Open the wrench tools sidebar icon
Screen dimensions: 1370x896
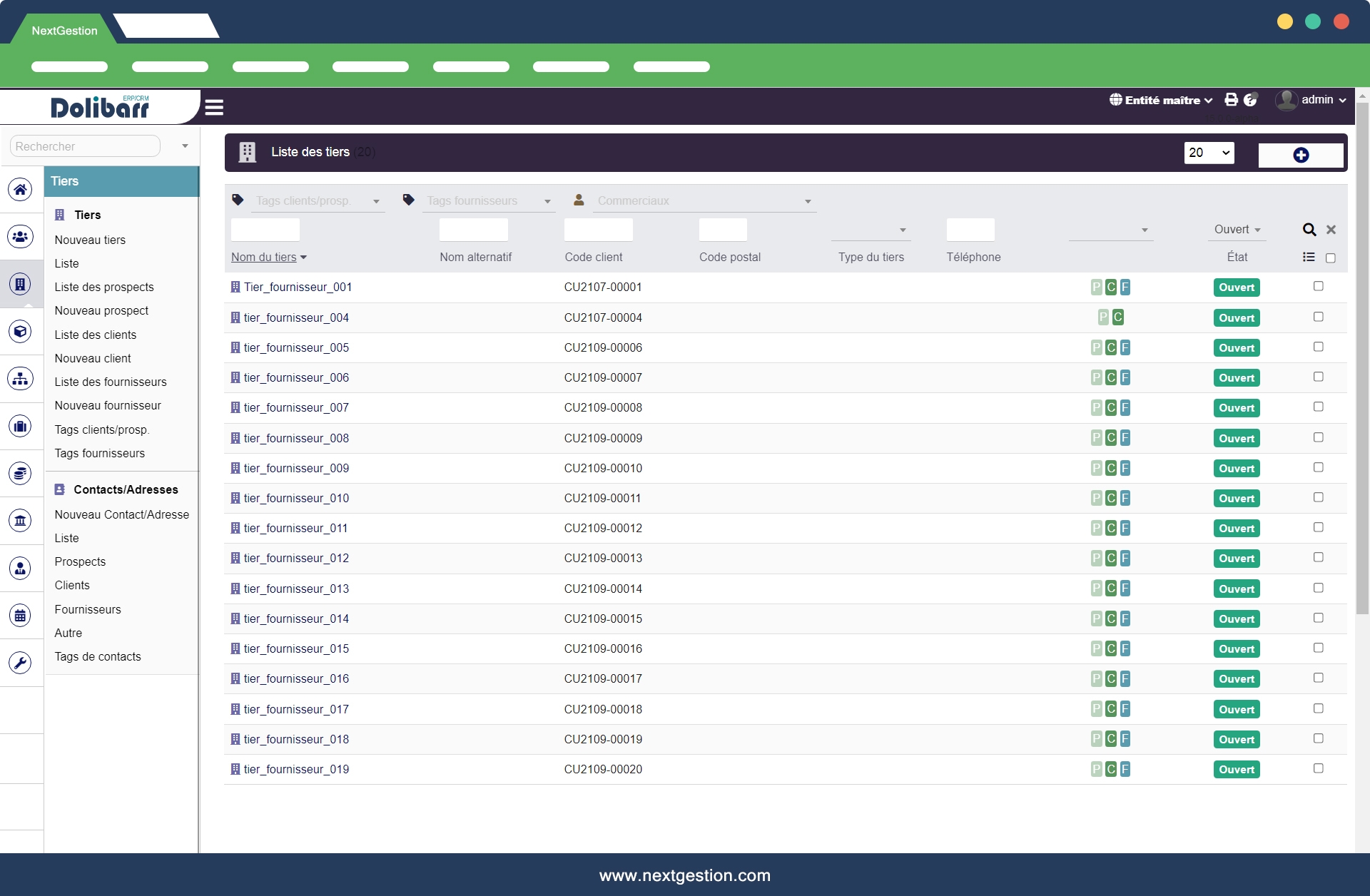20,663
